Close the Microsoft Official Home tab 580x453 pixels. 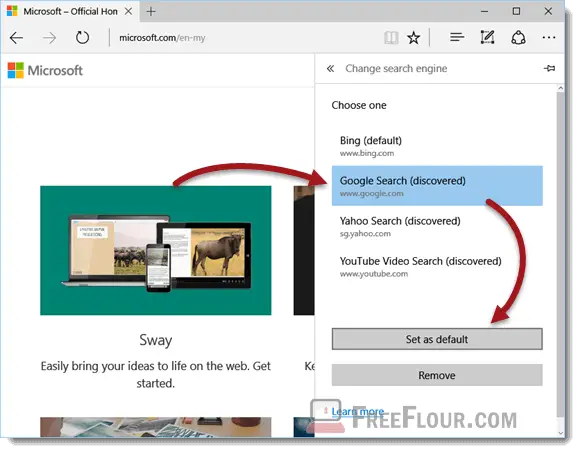click(x=128, y=11)
